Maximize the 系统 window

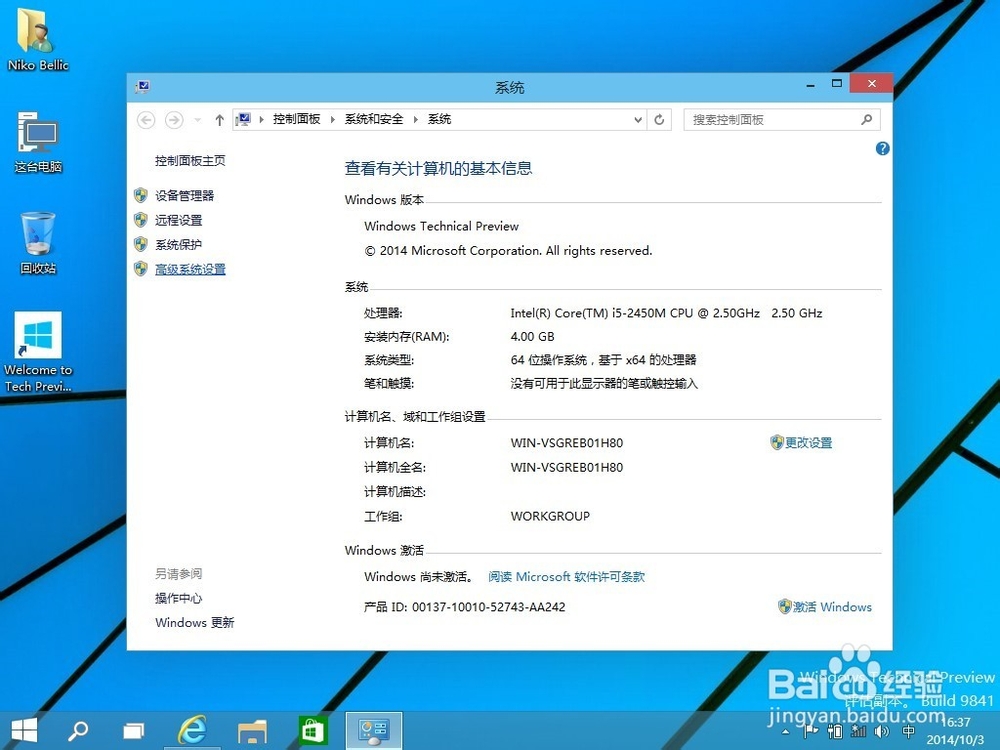[x=837, y=84]
